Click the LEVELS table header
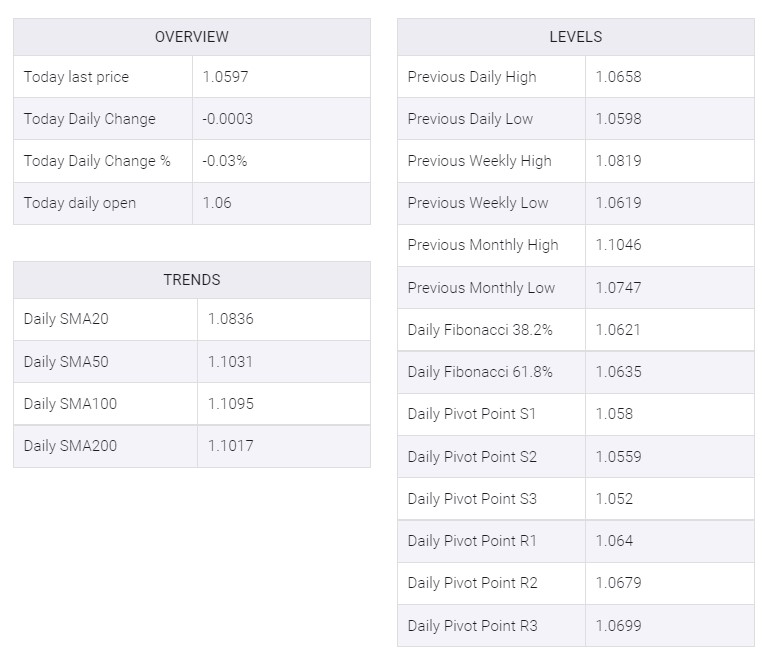769x658 pixels. 576,37
